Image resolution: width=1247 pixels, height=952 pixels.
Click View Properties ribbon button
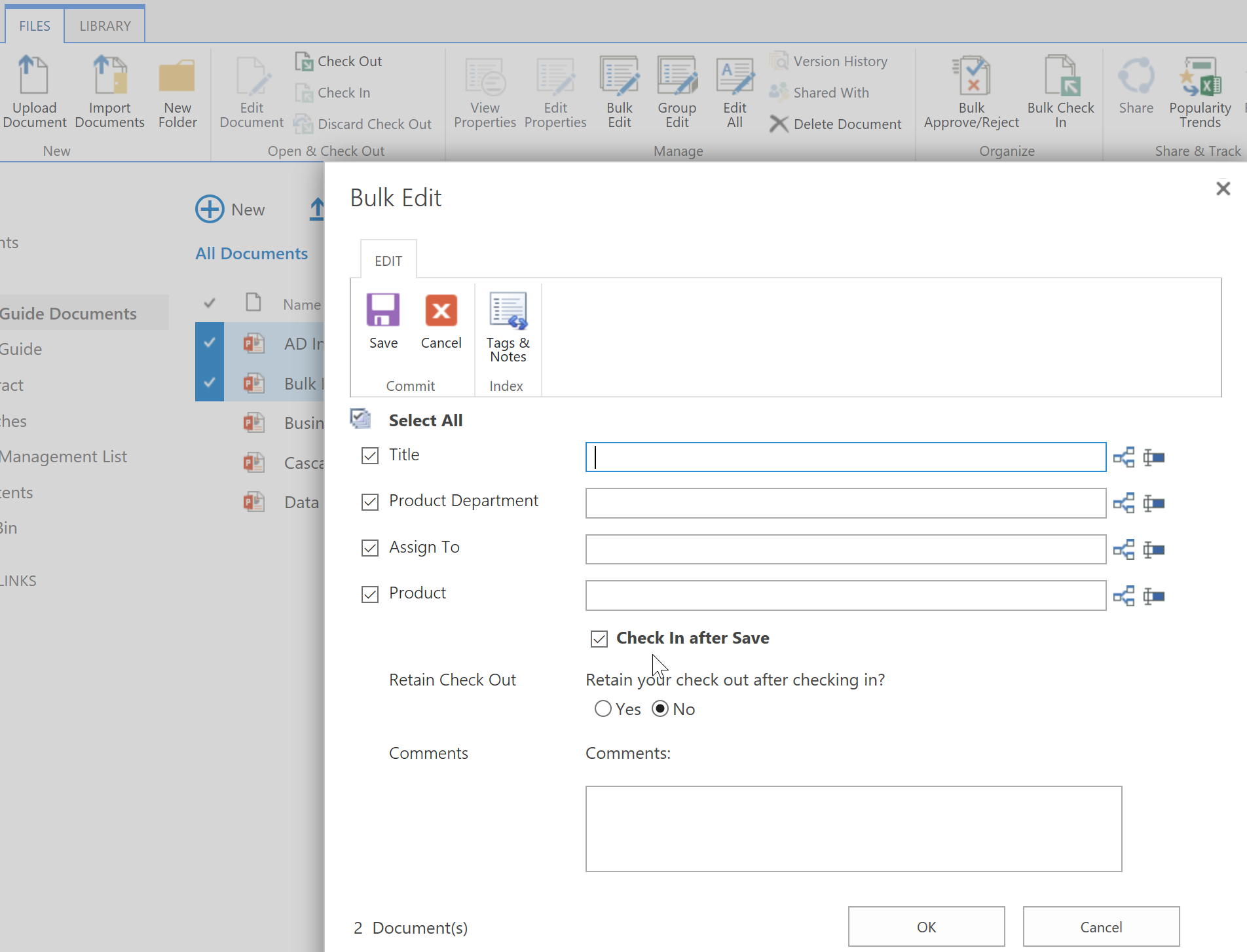[x=485, y=92]
